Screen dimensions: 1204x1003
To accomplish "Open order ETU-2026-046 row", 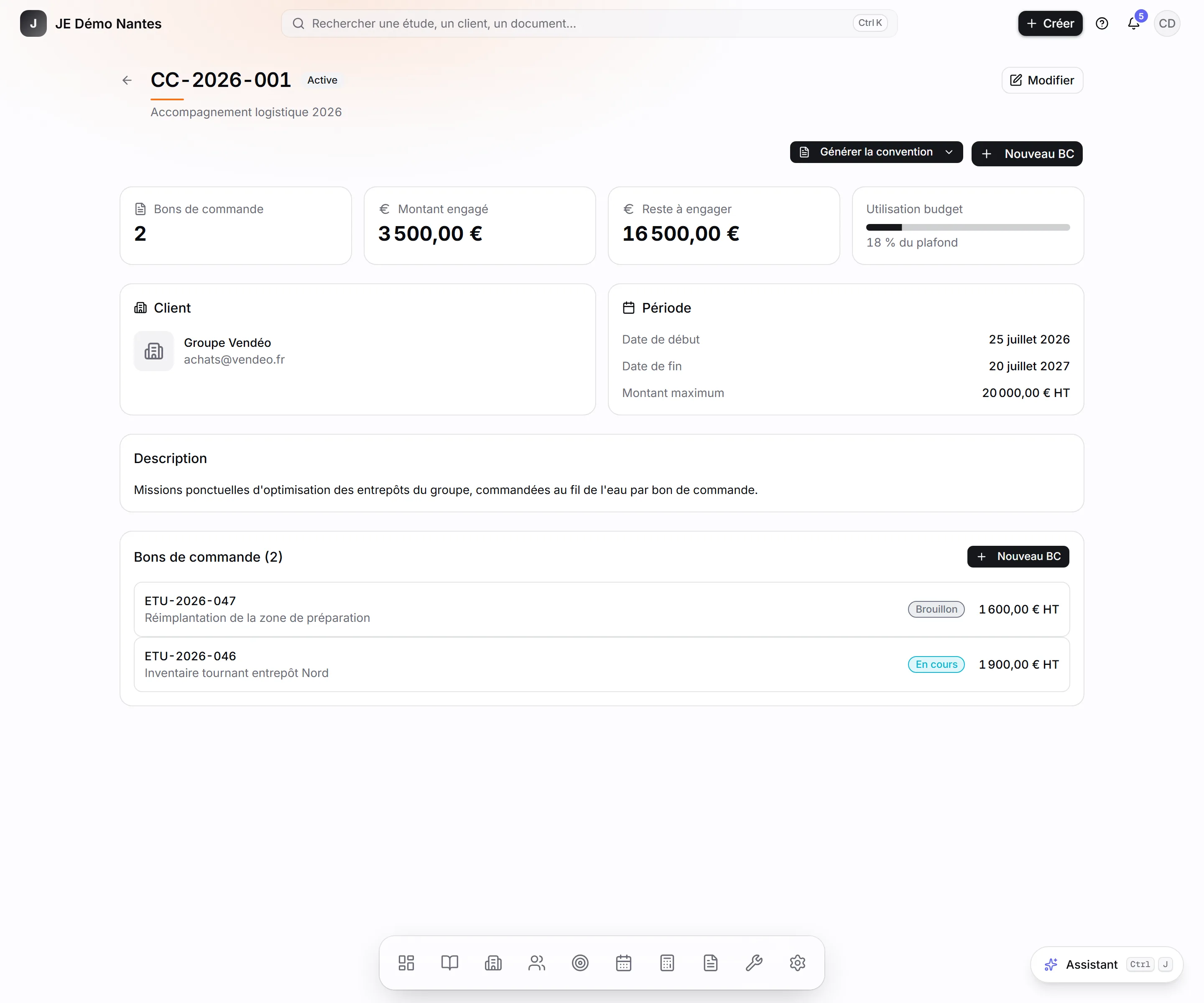I will [x=602, y=664].
